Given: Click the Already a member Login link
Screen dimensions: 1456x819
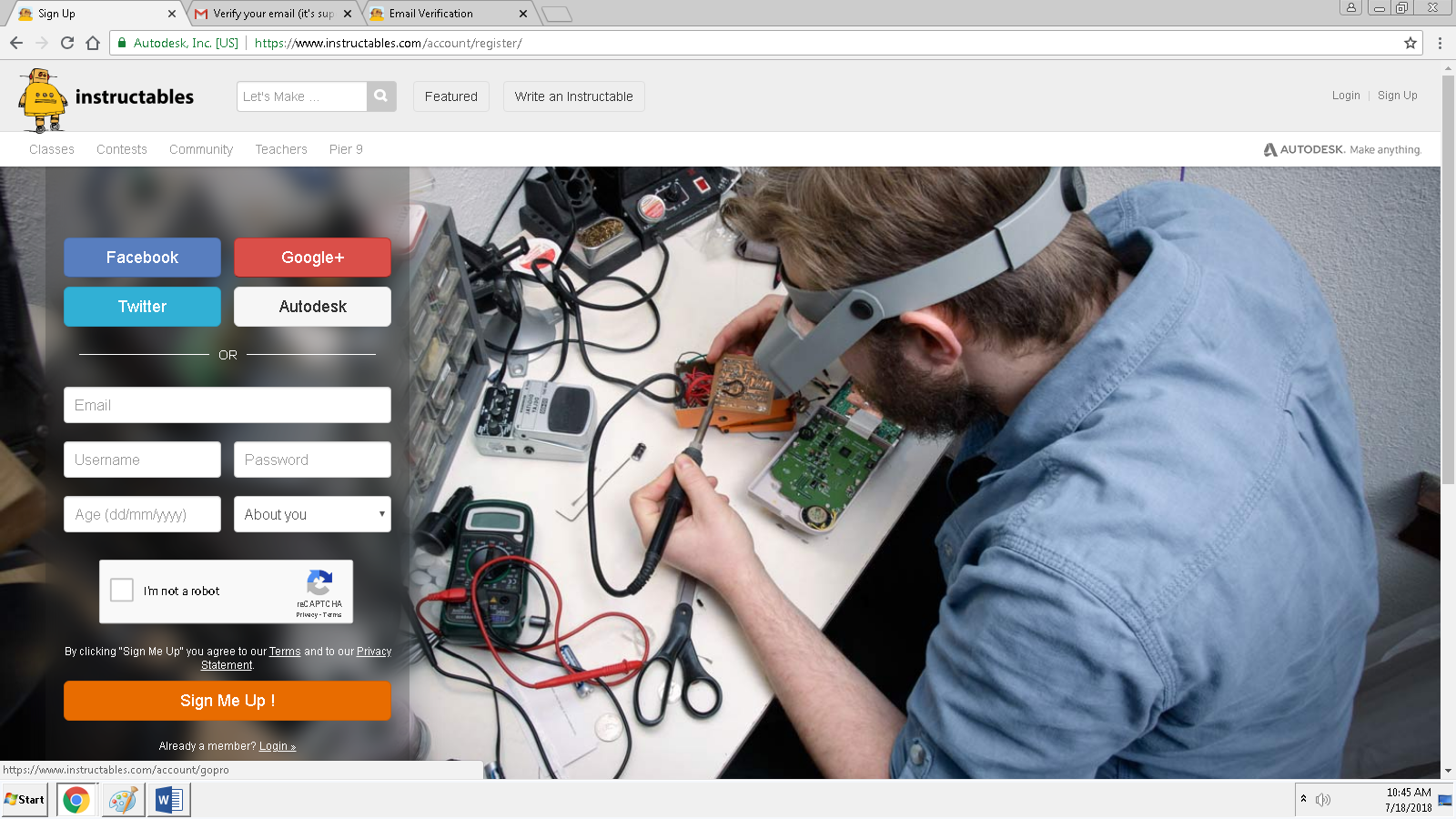Looking at the screenshot, I should click(x=278, y=746).
